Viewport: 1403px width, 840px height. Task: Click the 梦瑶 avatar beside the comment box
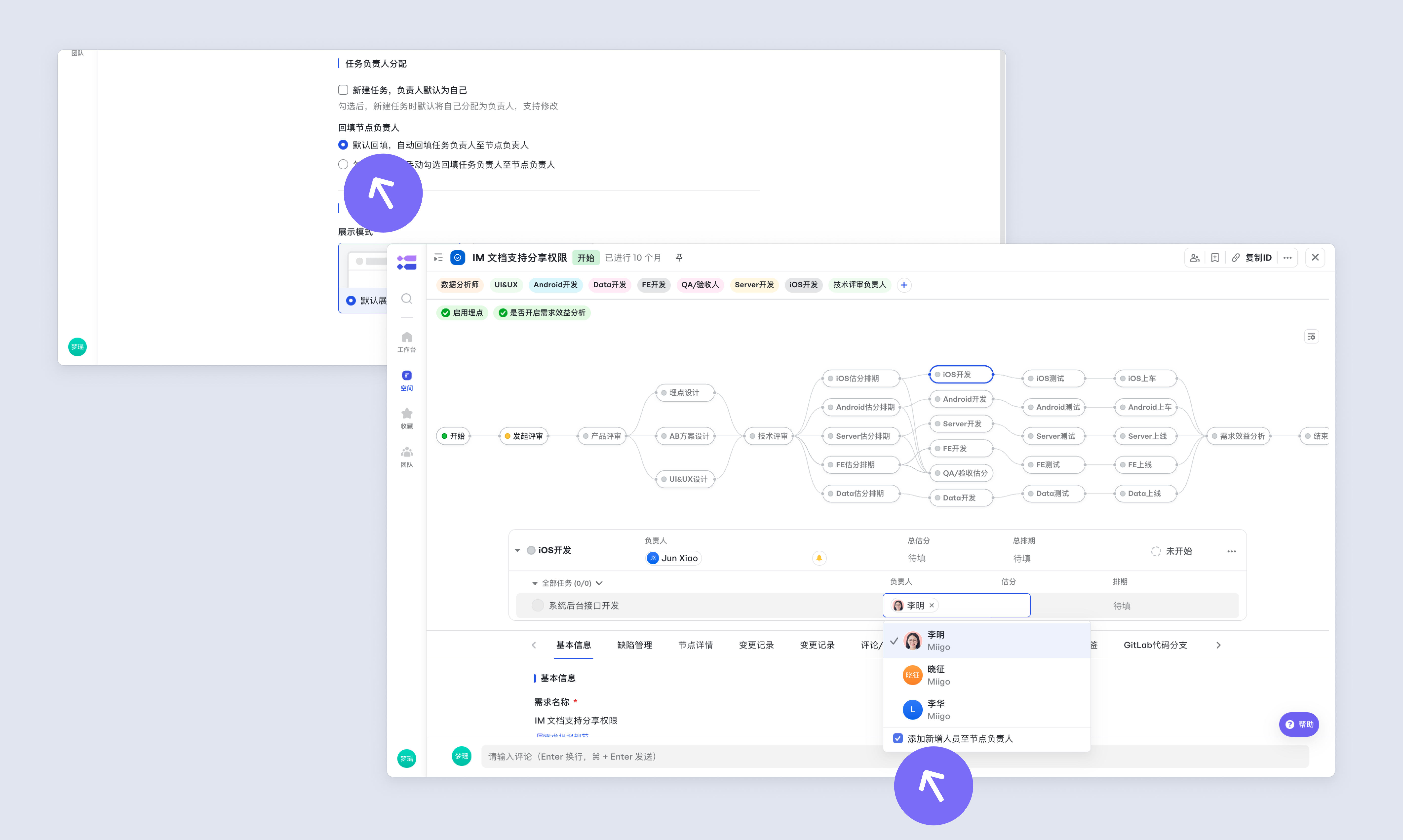pyautogui.click(x=461, y=756)
